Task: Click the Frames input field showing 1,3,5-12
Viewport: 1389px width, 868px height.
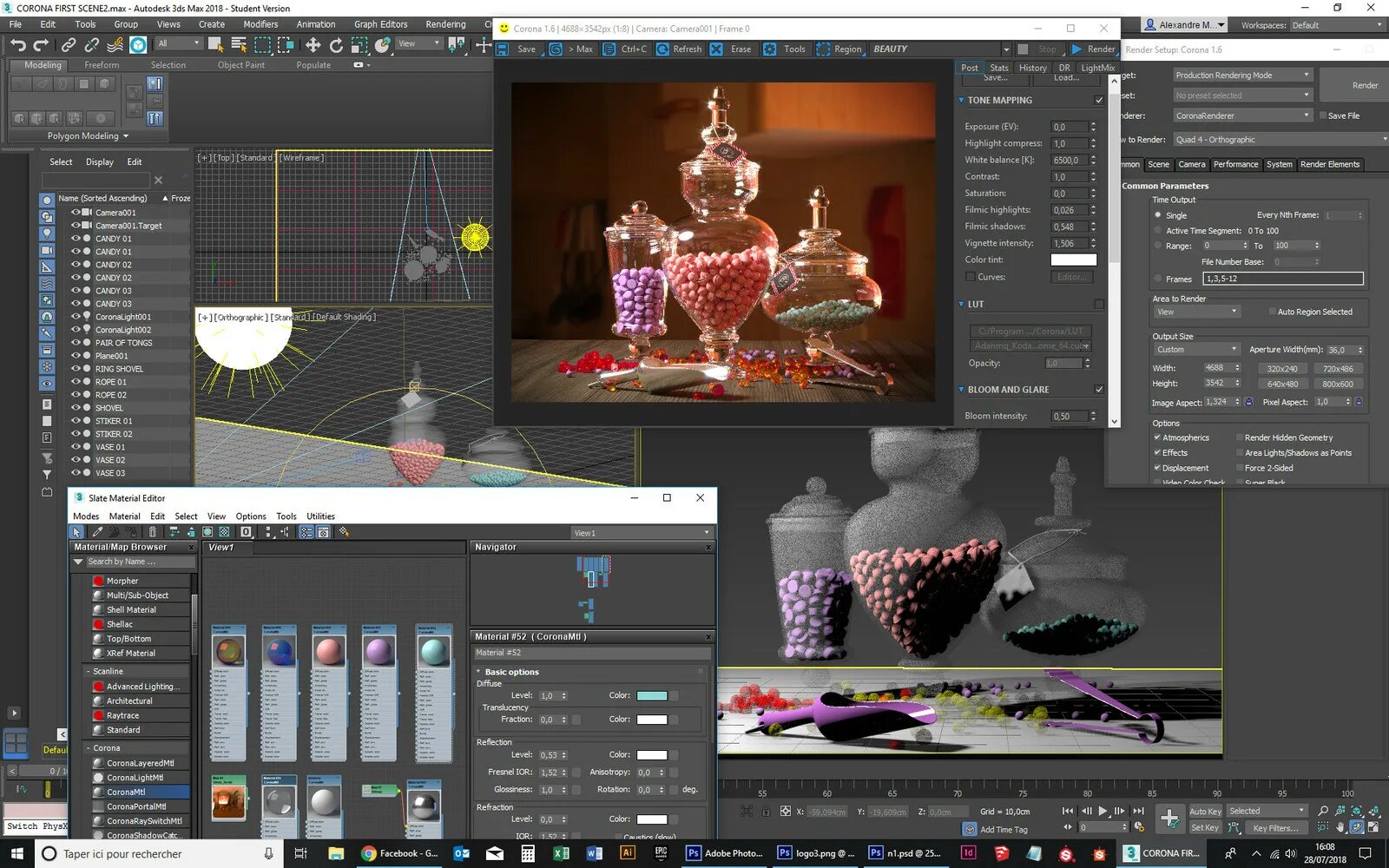Action: click(1283, 279)
